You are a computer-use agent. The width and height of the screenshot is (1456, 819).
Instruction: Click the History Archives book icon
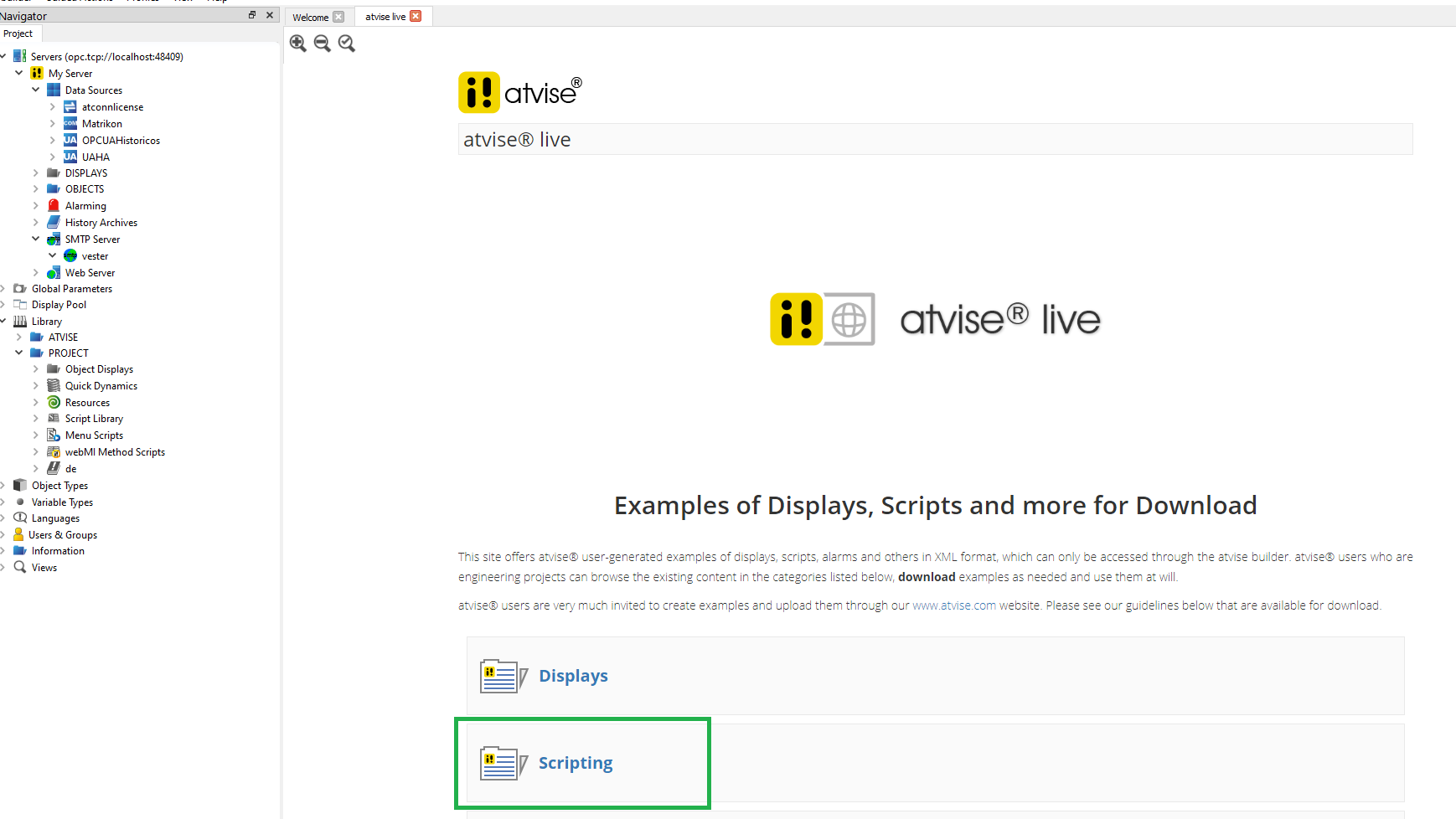tap(54, 222)
